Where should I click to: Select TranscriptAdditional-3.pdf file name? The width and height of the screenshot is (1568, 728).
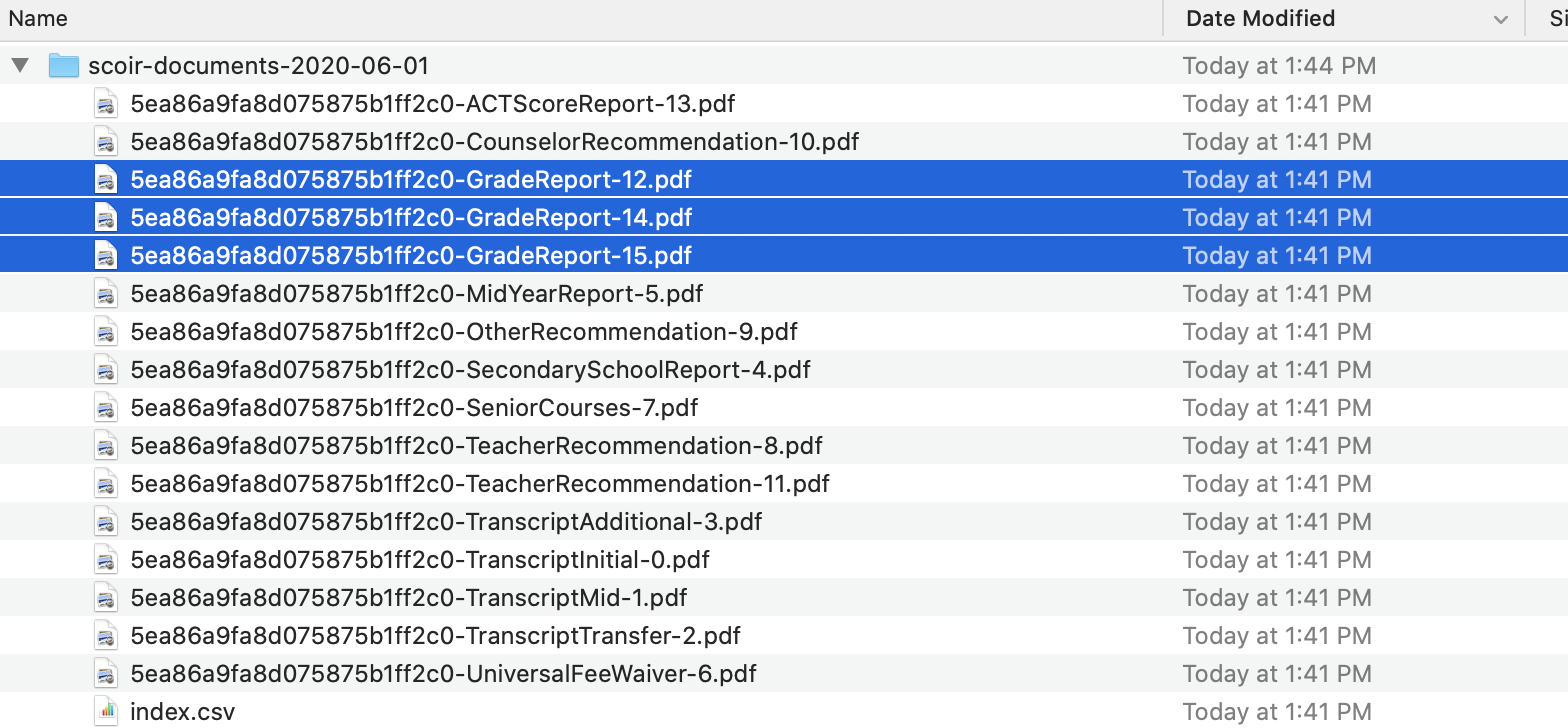pos(446,522)
